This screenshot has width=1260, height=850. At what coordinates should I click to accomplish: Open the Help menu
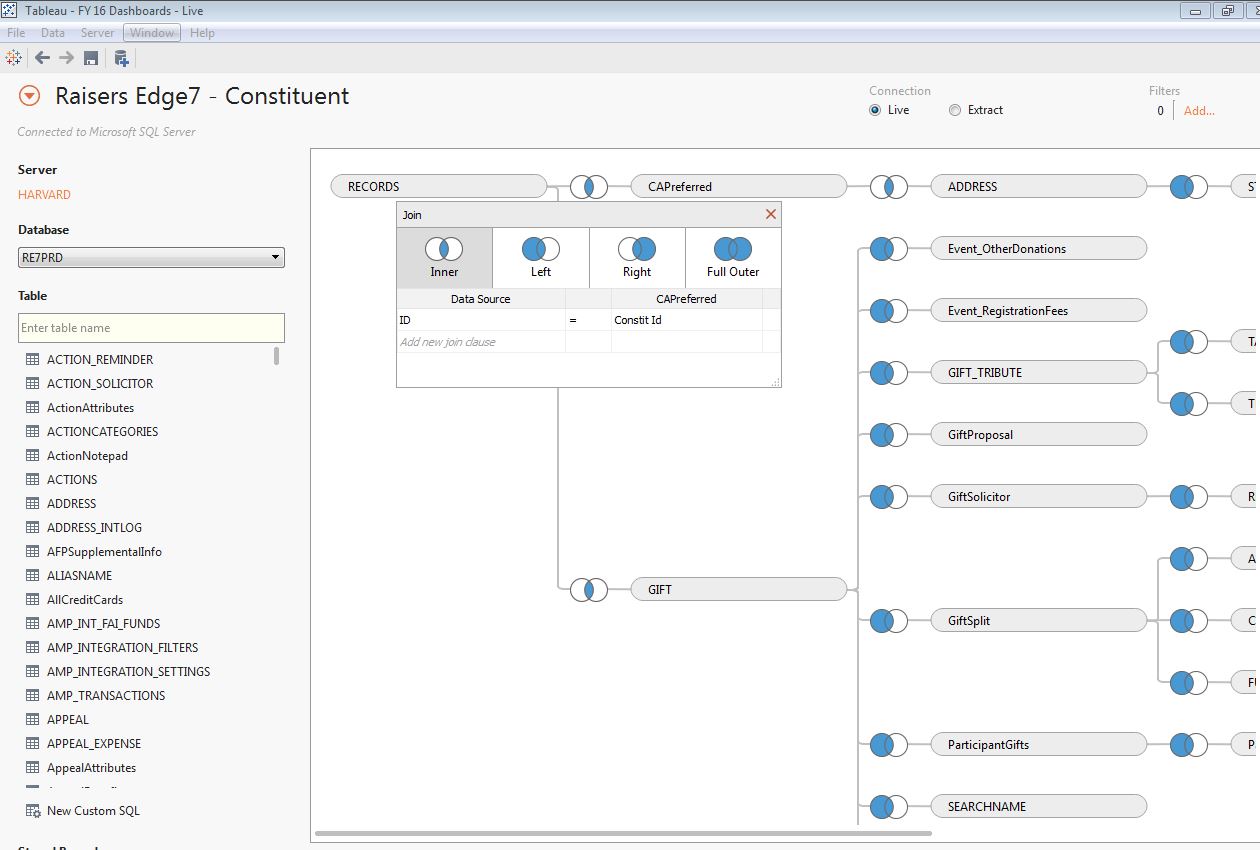point(202,33)
